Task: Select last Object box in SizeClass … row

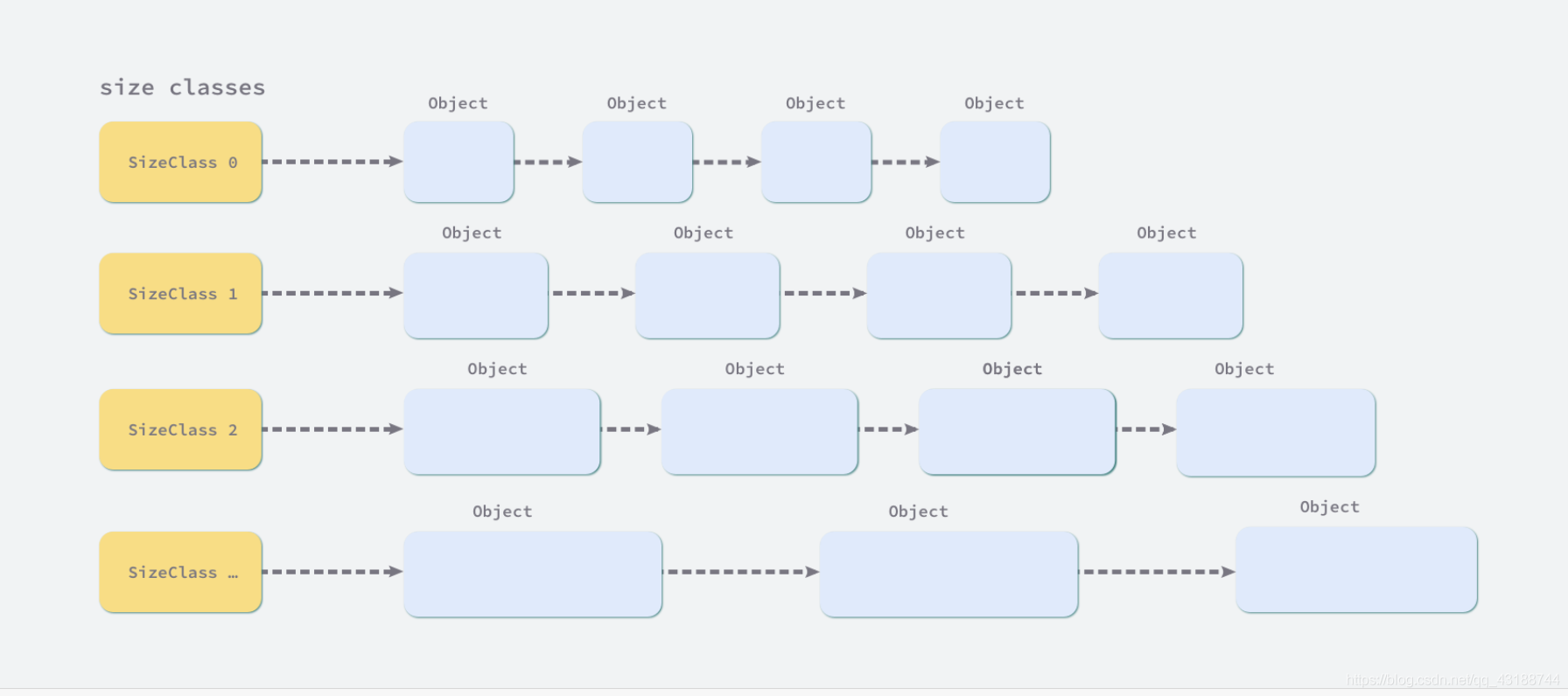Action: pyautogui.click(x=1357, y=570)
